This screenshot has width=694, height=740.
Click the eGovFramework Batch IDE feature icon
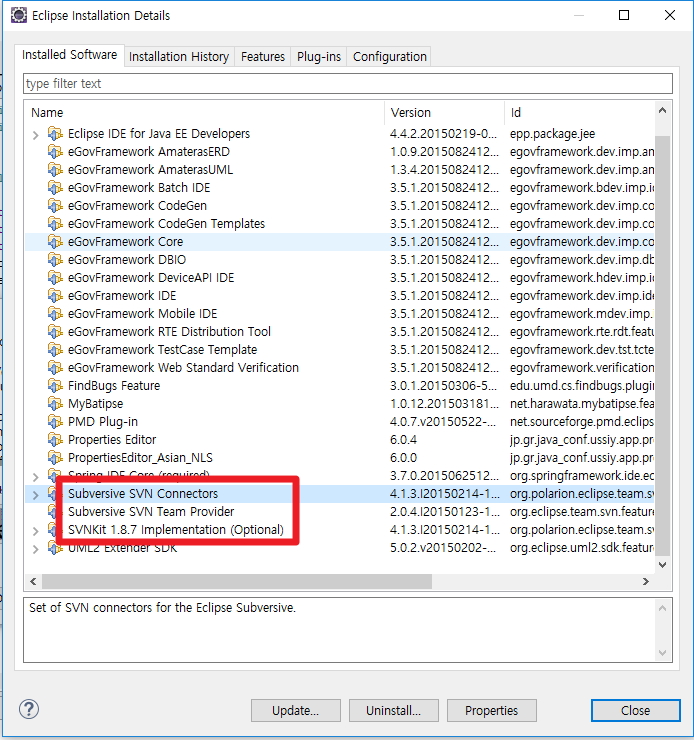click(x=55, y=188)
